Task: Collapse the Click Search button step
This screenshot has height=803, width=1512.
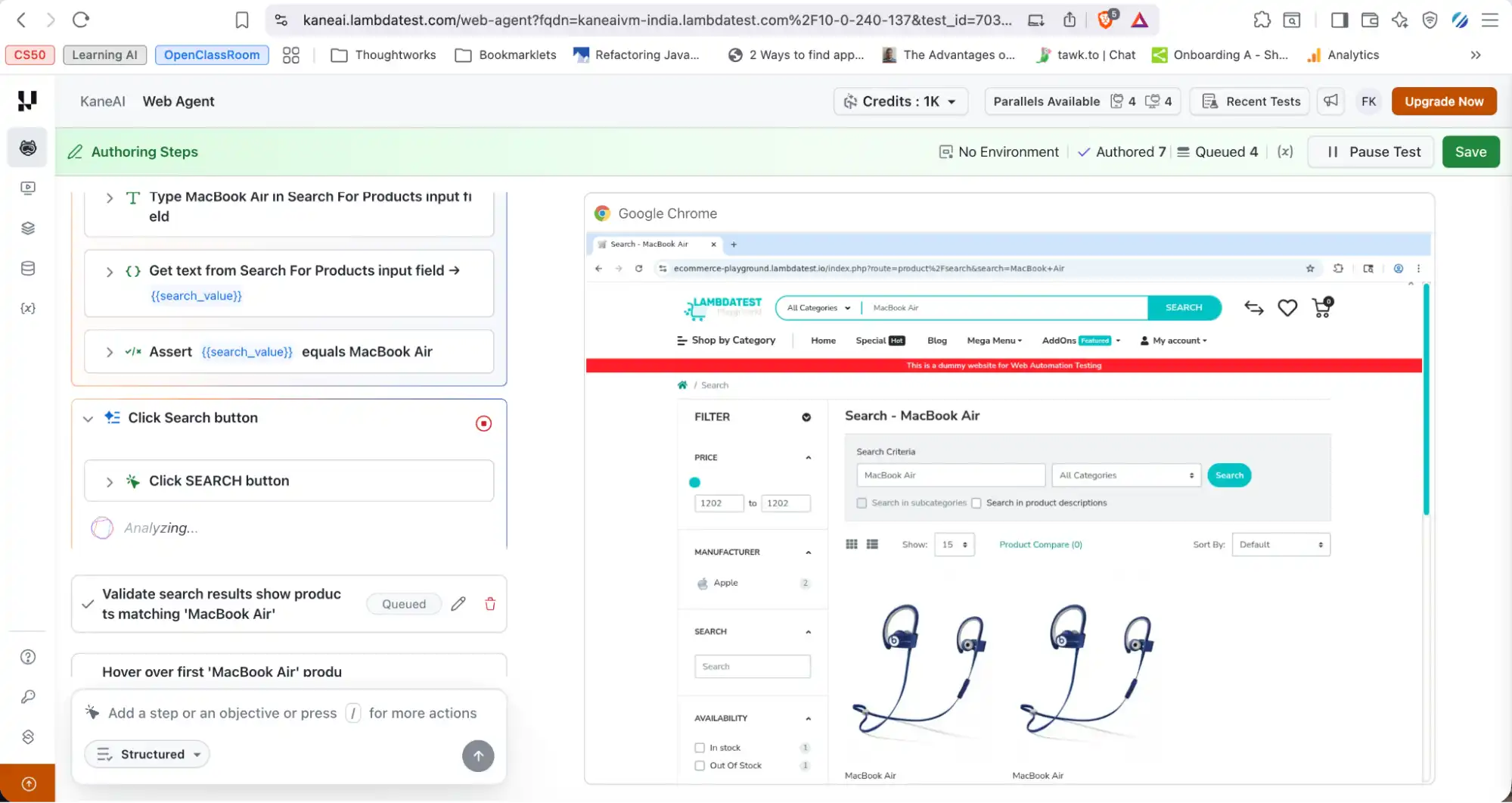Action: coord(88,419)
